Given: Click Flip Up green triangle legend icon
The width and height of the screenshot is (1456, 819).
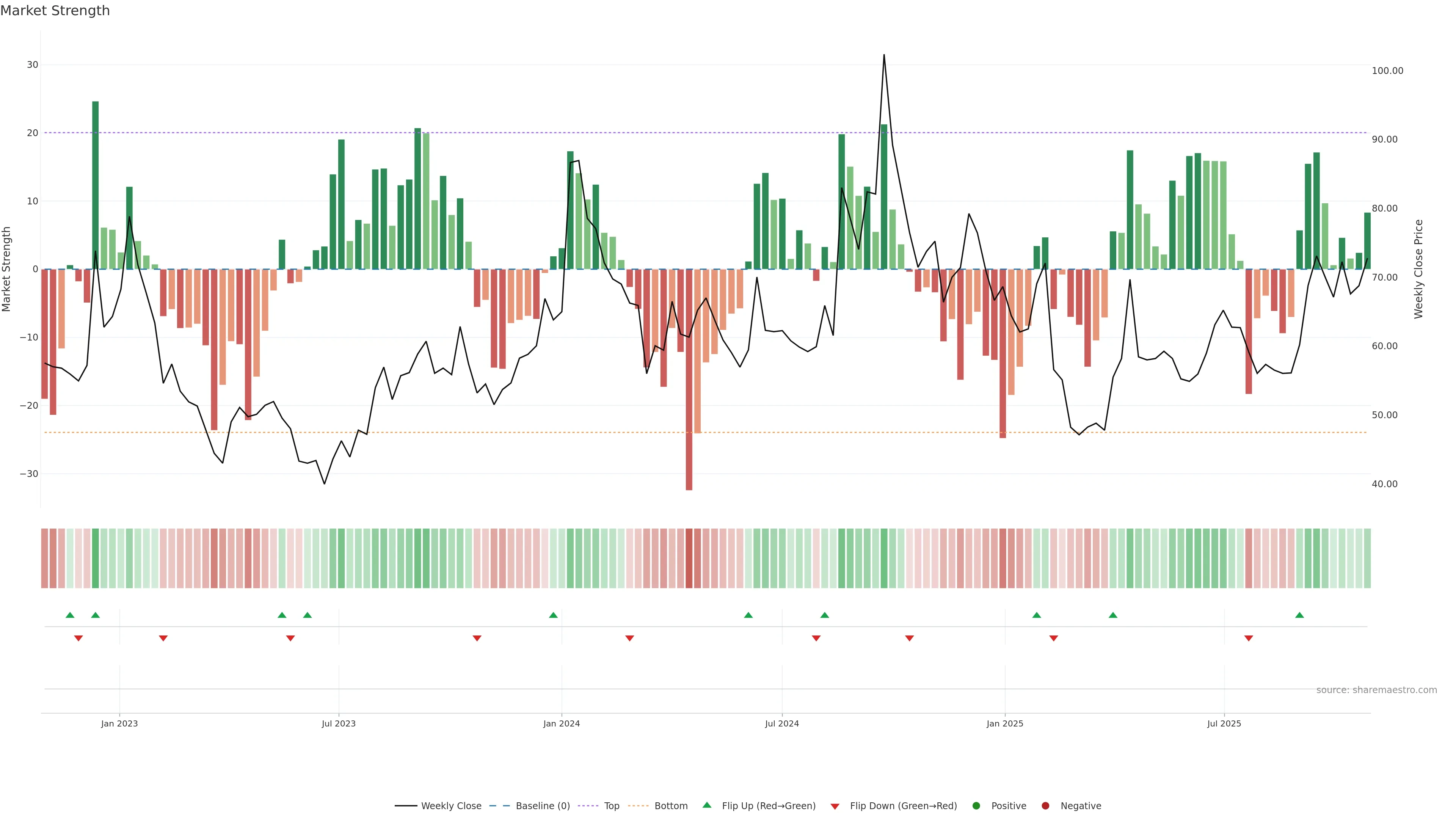Looking at the screenshot, I should (706, 805).
